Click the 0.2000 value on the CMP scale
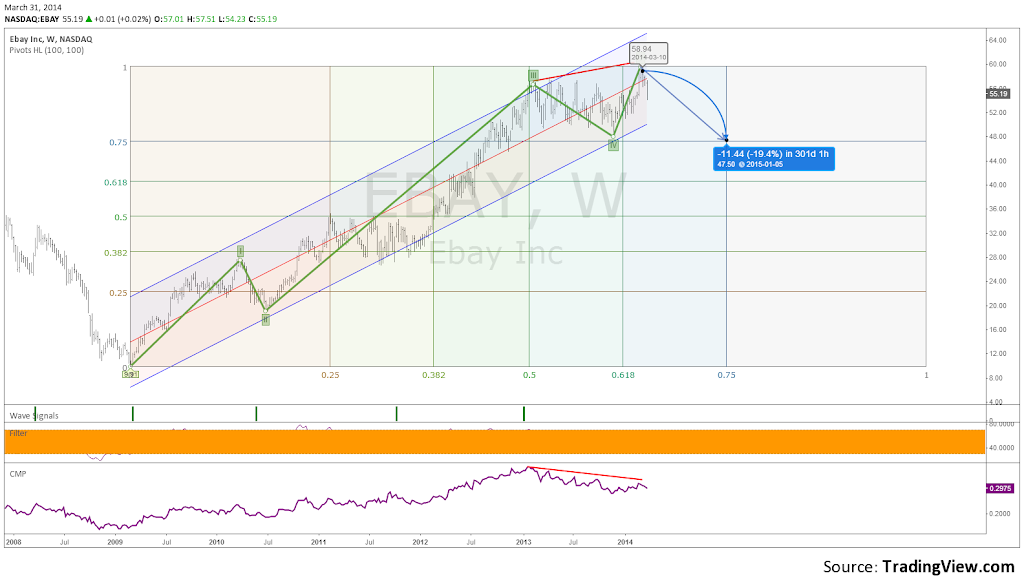The height and width of the screenshot is (584, 1024). tap(999, 514)
